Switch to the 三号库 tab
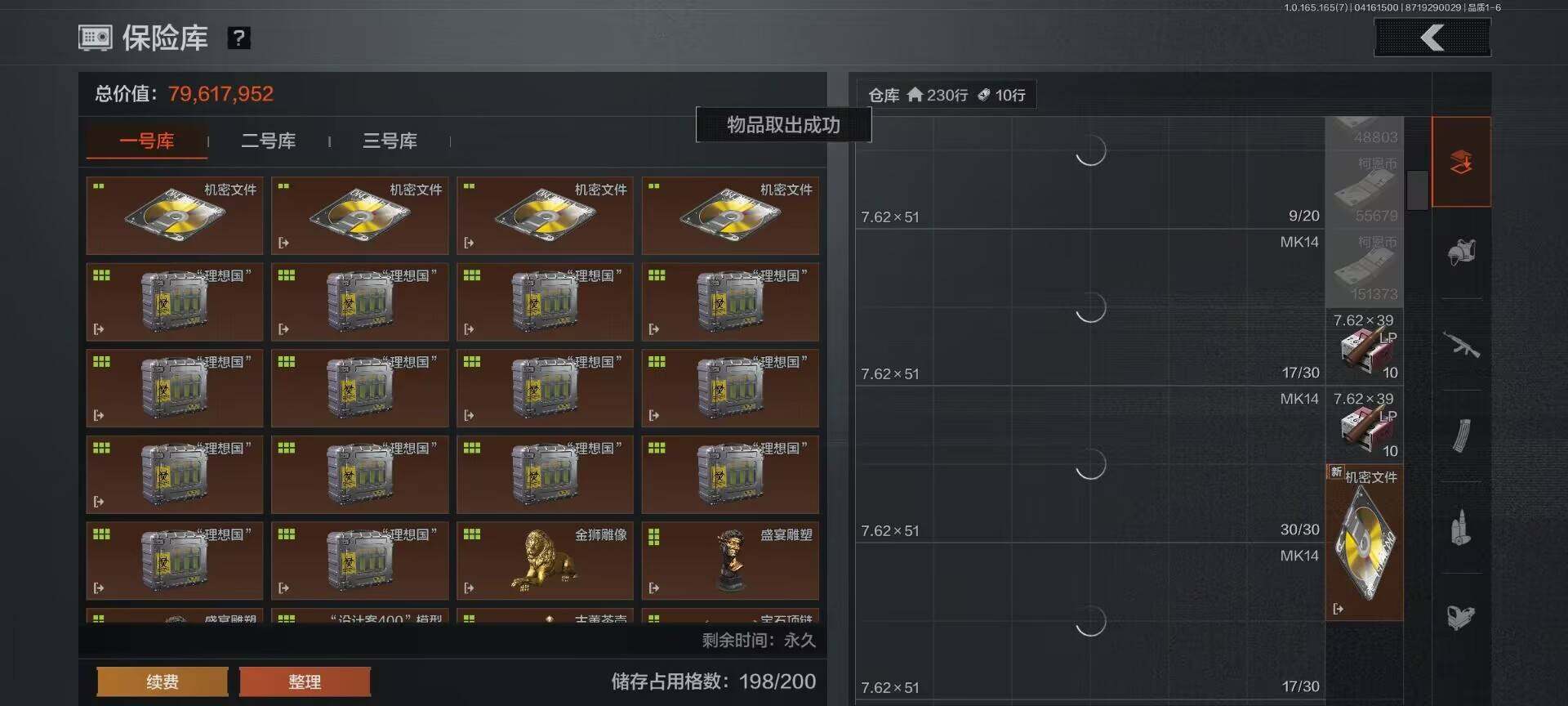1568x706 pixels. coord(390,141)
